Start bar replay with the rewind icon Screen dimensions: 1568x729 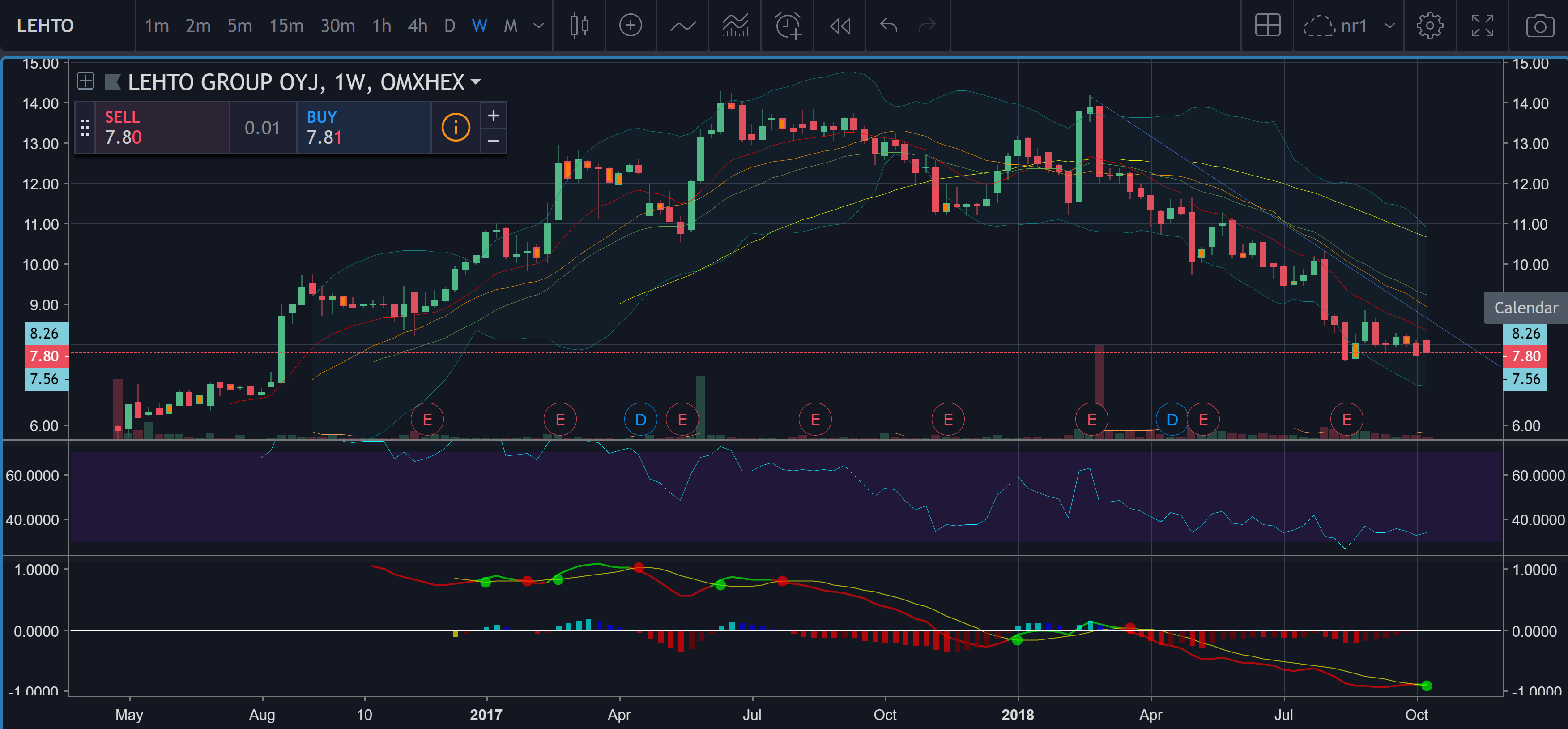click(x=840, y=26)
